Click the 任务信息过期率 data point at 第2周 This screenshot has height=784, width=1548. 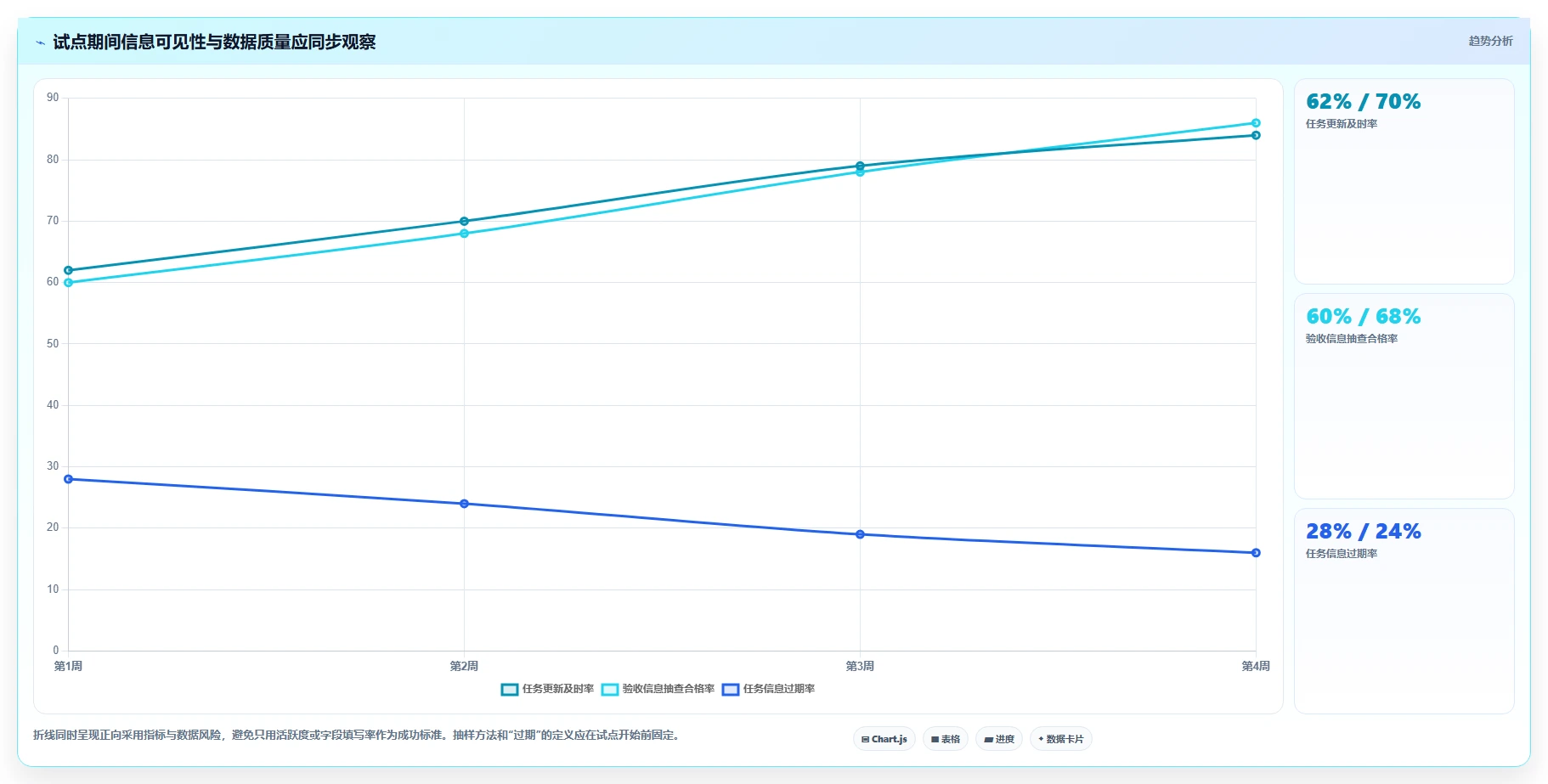point(464,504)
